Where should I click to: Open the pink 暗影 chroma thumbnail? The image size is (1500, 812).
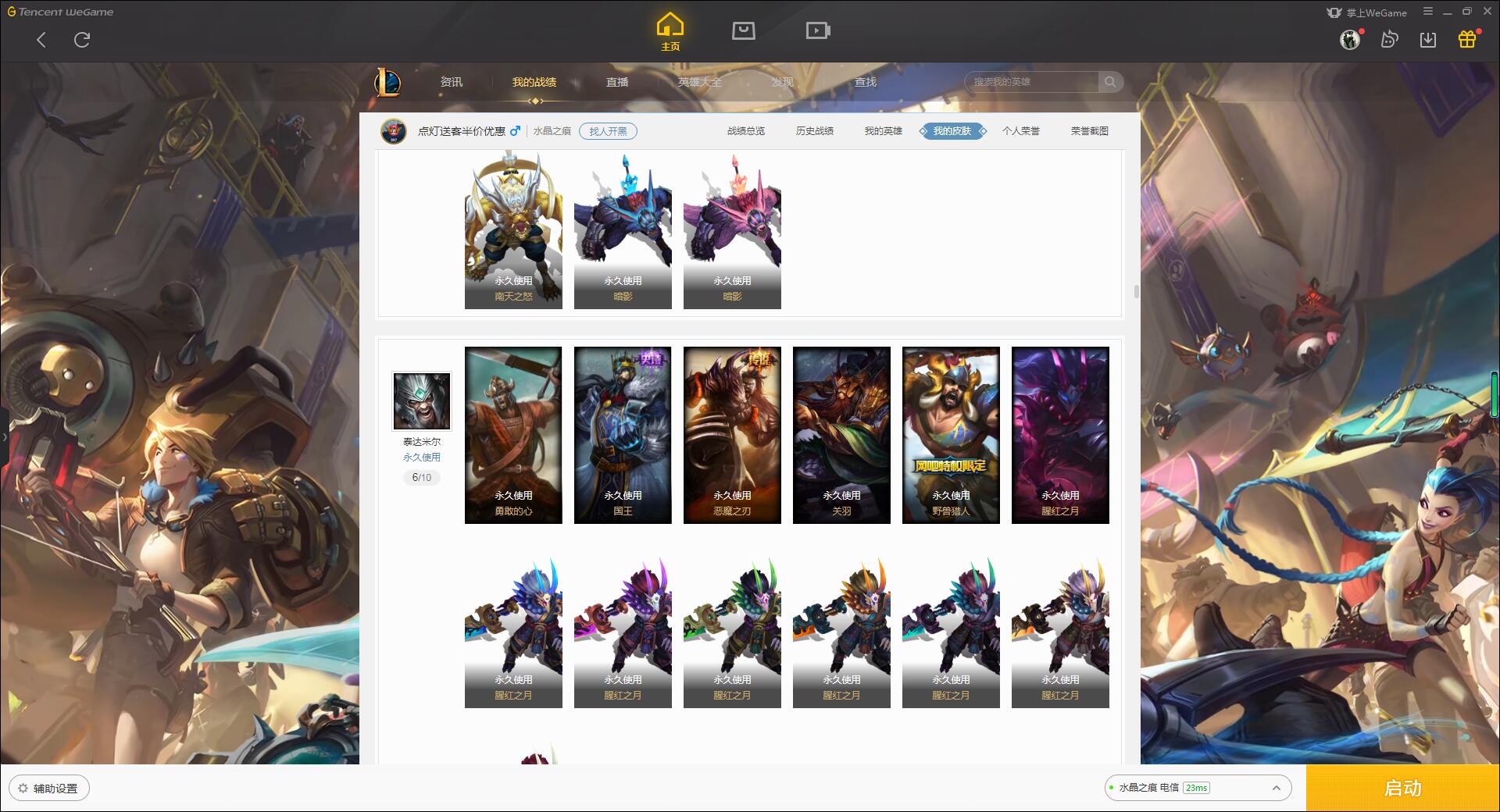[732, 230]
